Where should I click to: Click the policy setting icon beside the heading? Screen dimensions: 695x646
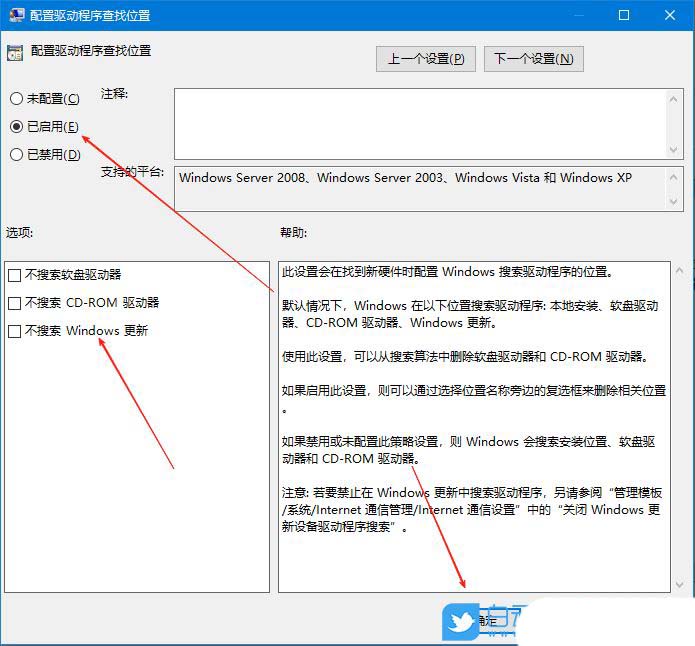click(x=15, y=52)
